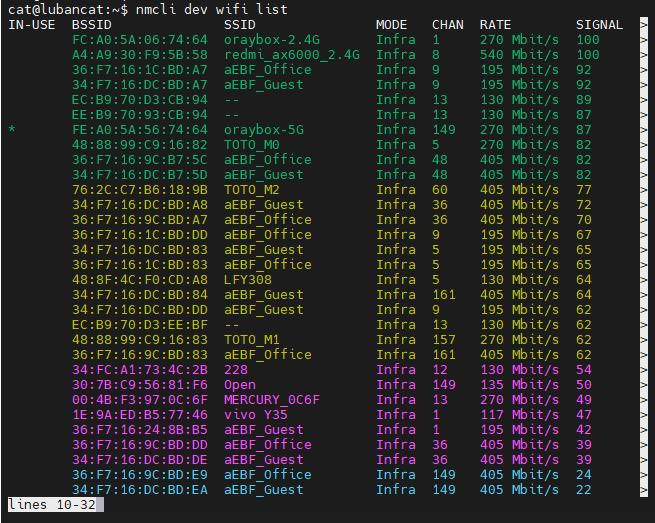This screenshot has height=523, width=655.
Task: Click BSSID EC:B9:70:D3:CB:94
Action: click(x=140, y=100)
